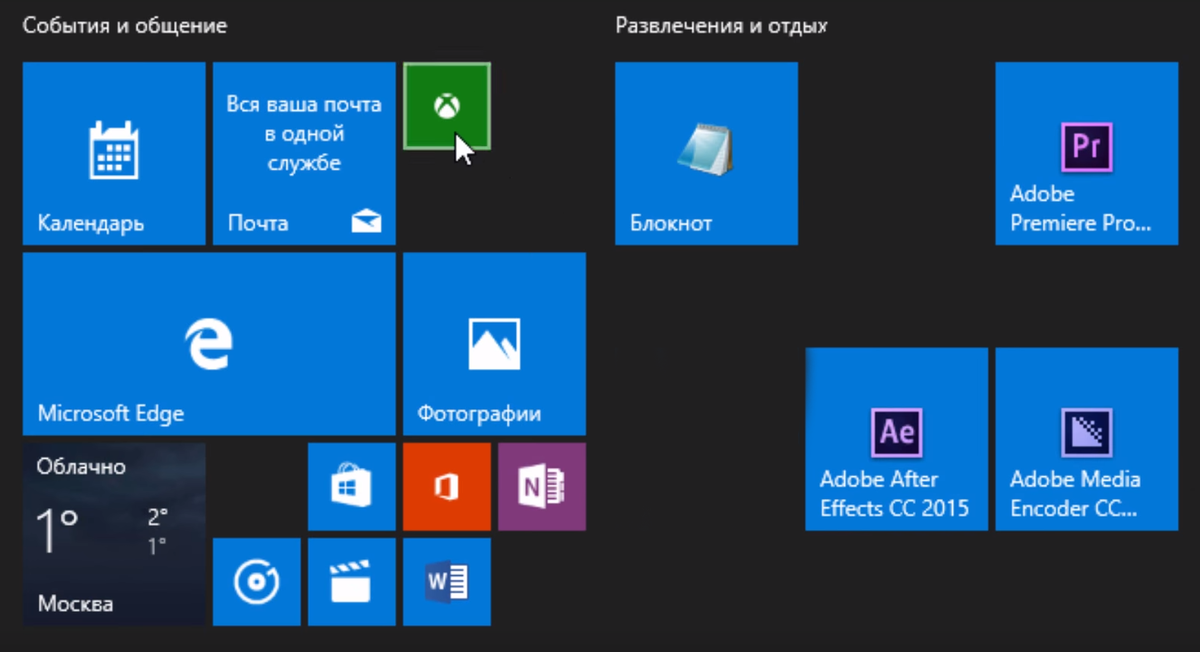1200x652 pixels.
Task: Launch Adobe After Effects CC 2015 tile
Action: tap(897, 439)
